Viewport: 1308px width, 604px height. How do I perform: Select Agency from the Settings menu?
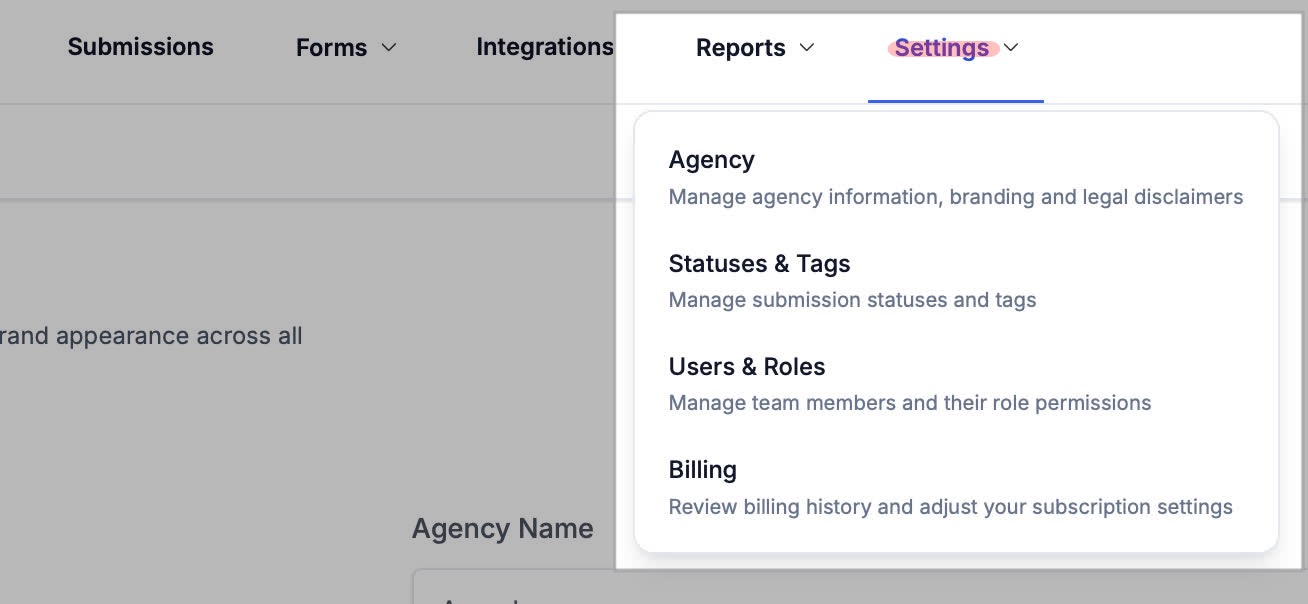point(711,160)
